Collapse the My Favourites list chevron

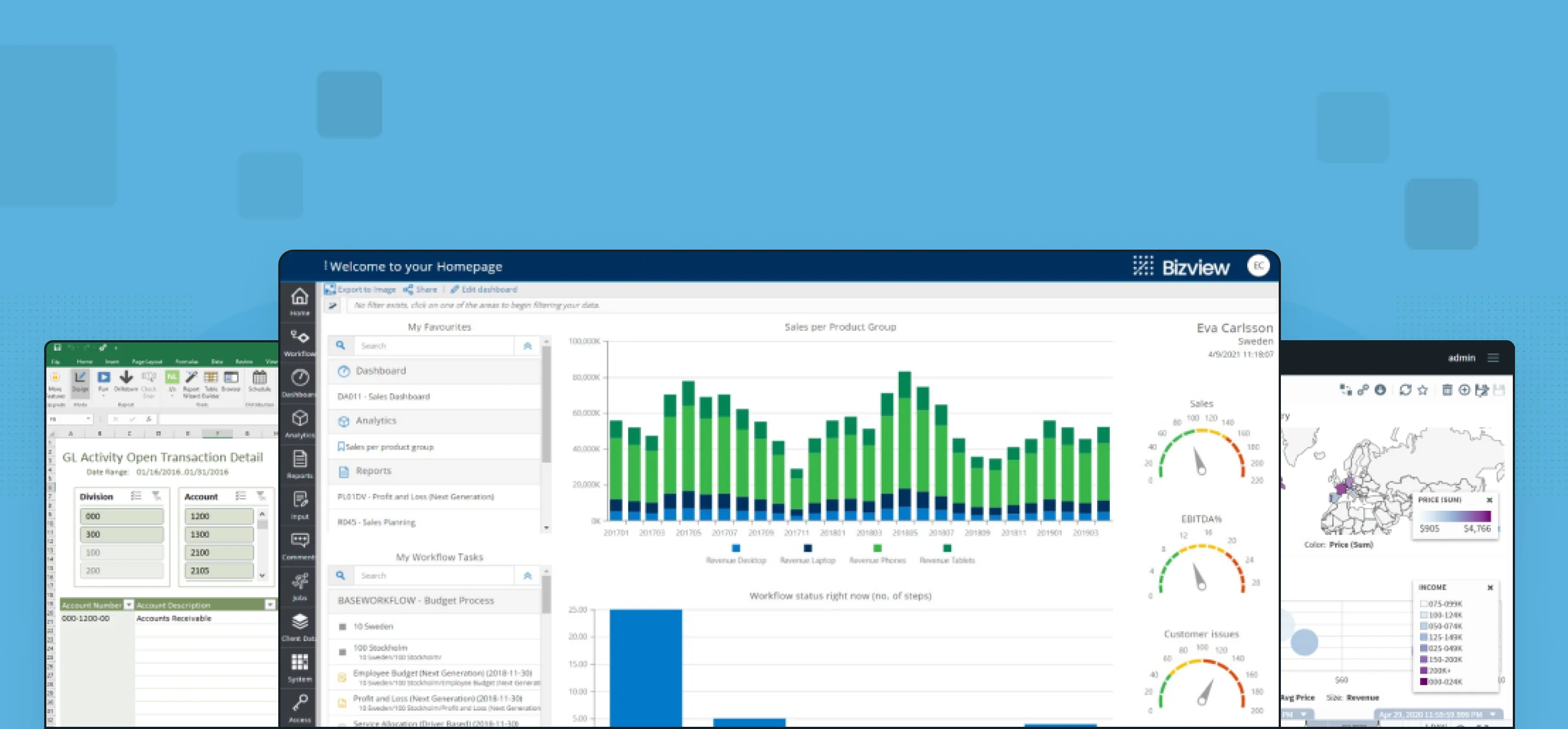coord(527,346)
